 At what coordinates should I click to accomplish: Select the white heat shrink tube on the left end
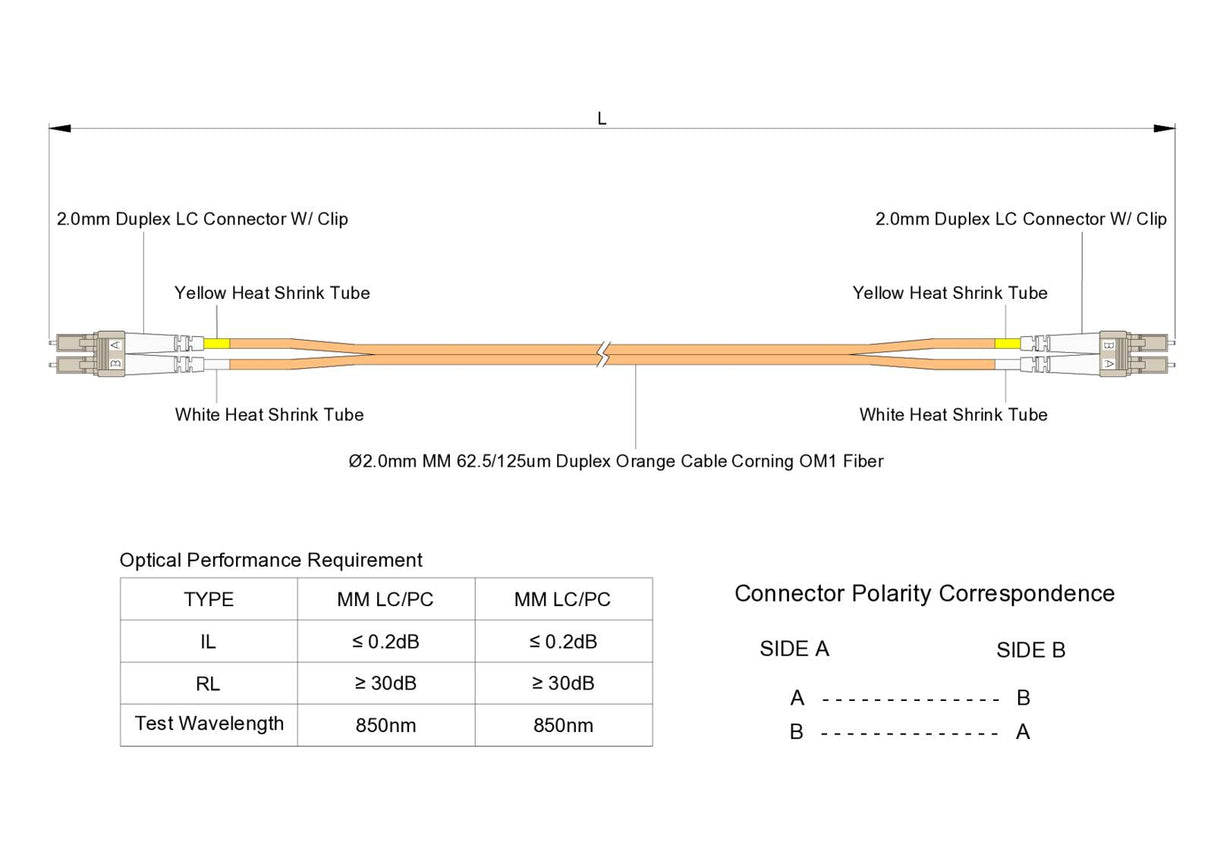coord(217,364)
